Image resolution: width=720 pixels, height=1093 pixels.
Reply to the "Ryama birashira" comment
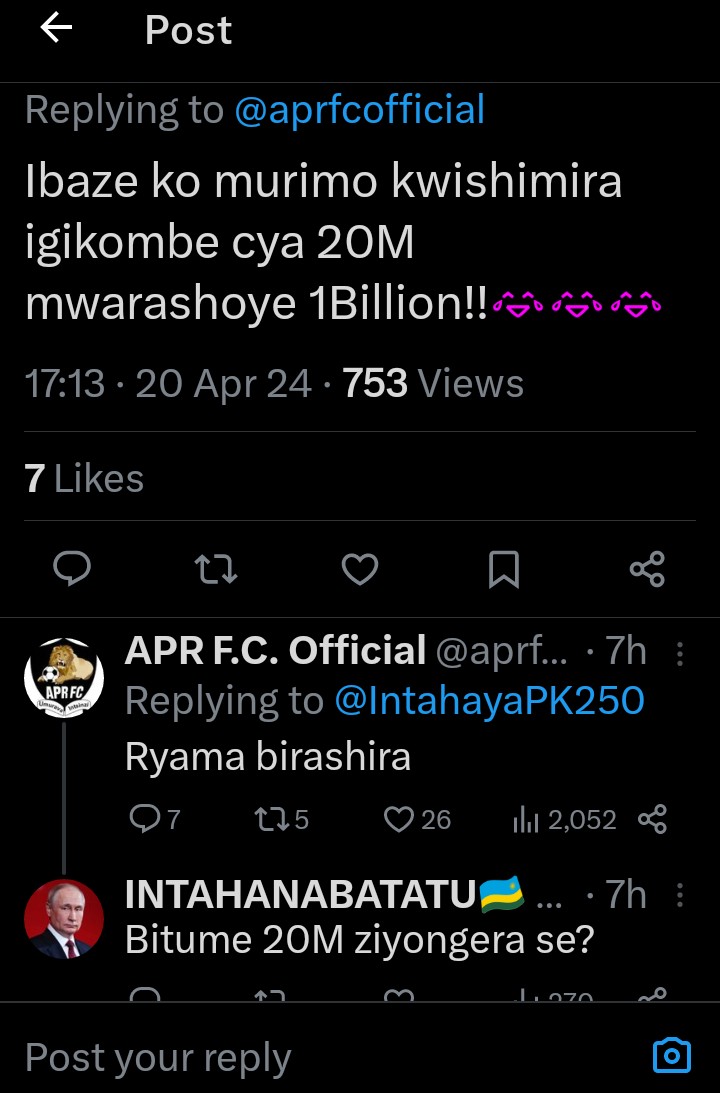click(146, 820)
